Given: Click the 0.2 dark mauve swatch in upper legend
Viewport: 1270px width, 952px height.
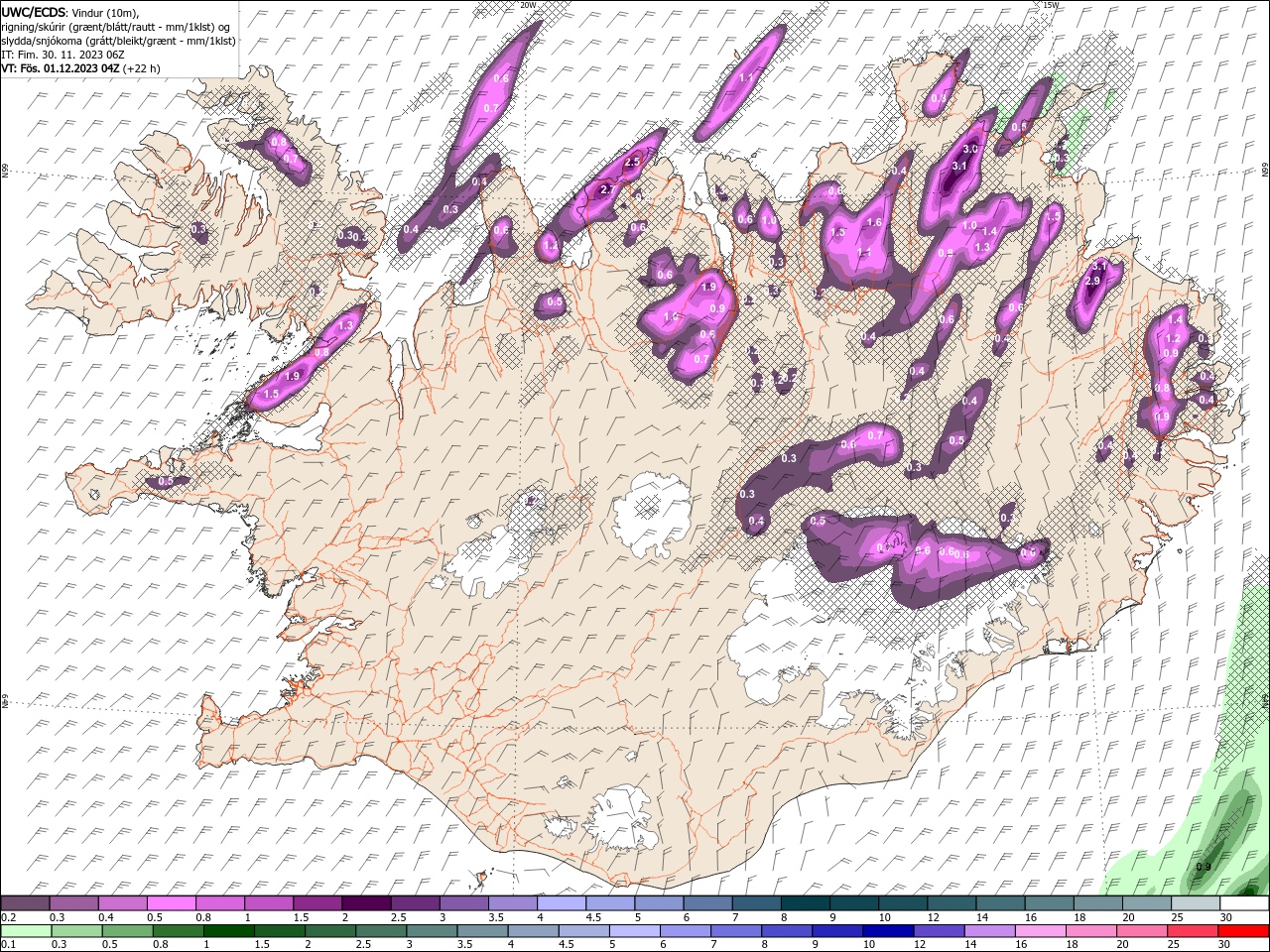Looking at the screenshot, I should click(x=25, y=903).
